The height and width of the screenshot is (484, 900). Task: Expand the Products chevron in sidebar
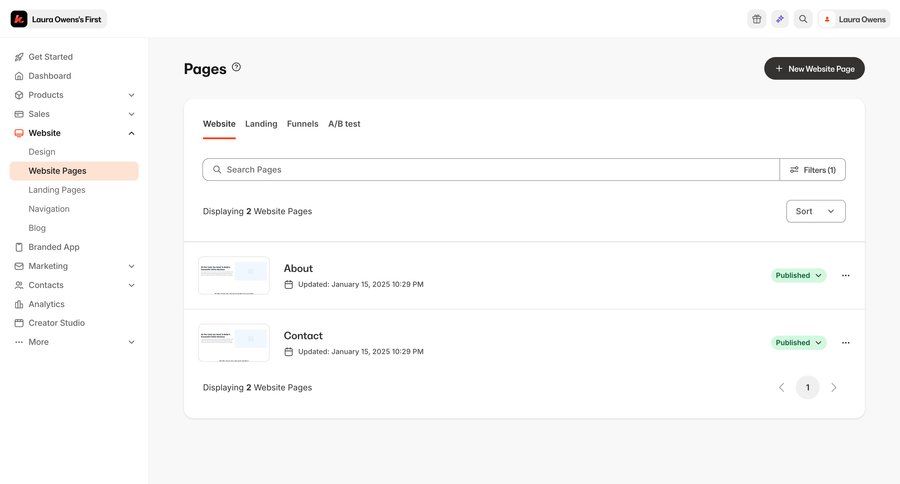[x=131, y=95]
